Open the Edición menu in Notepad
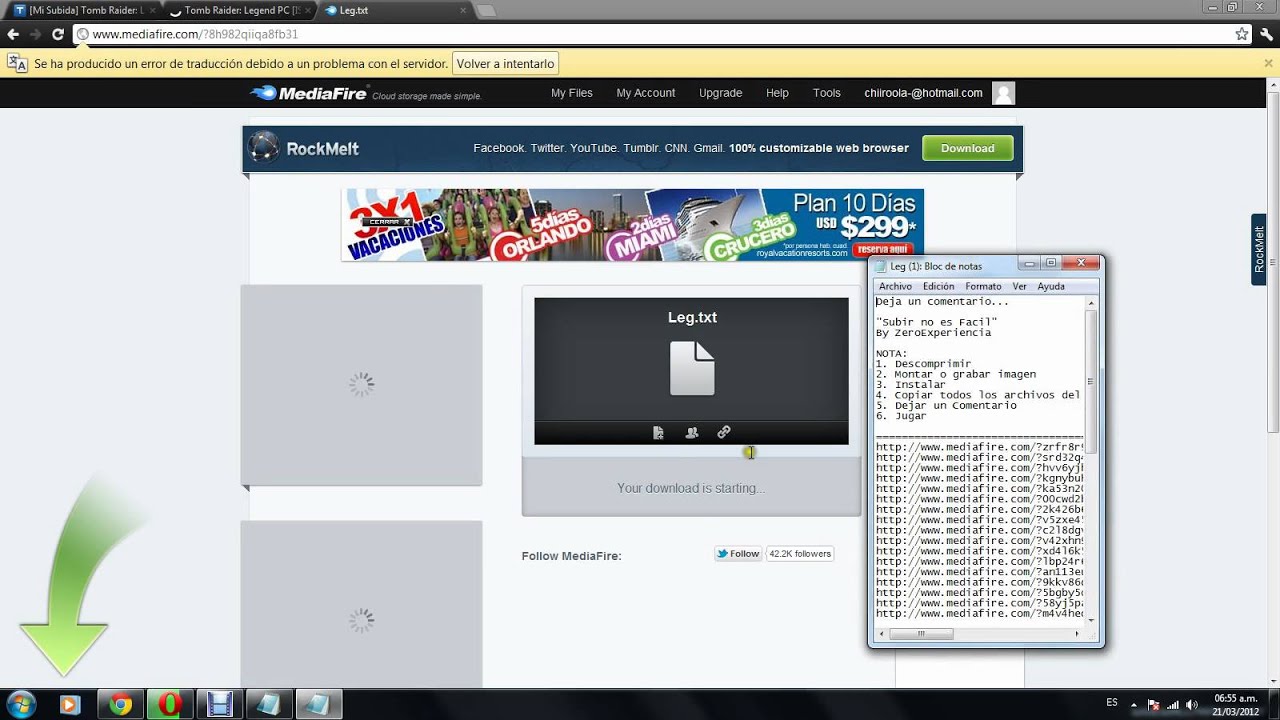1280x720 pixels. pos(938,286)
